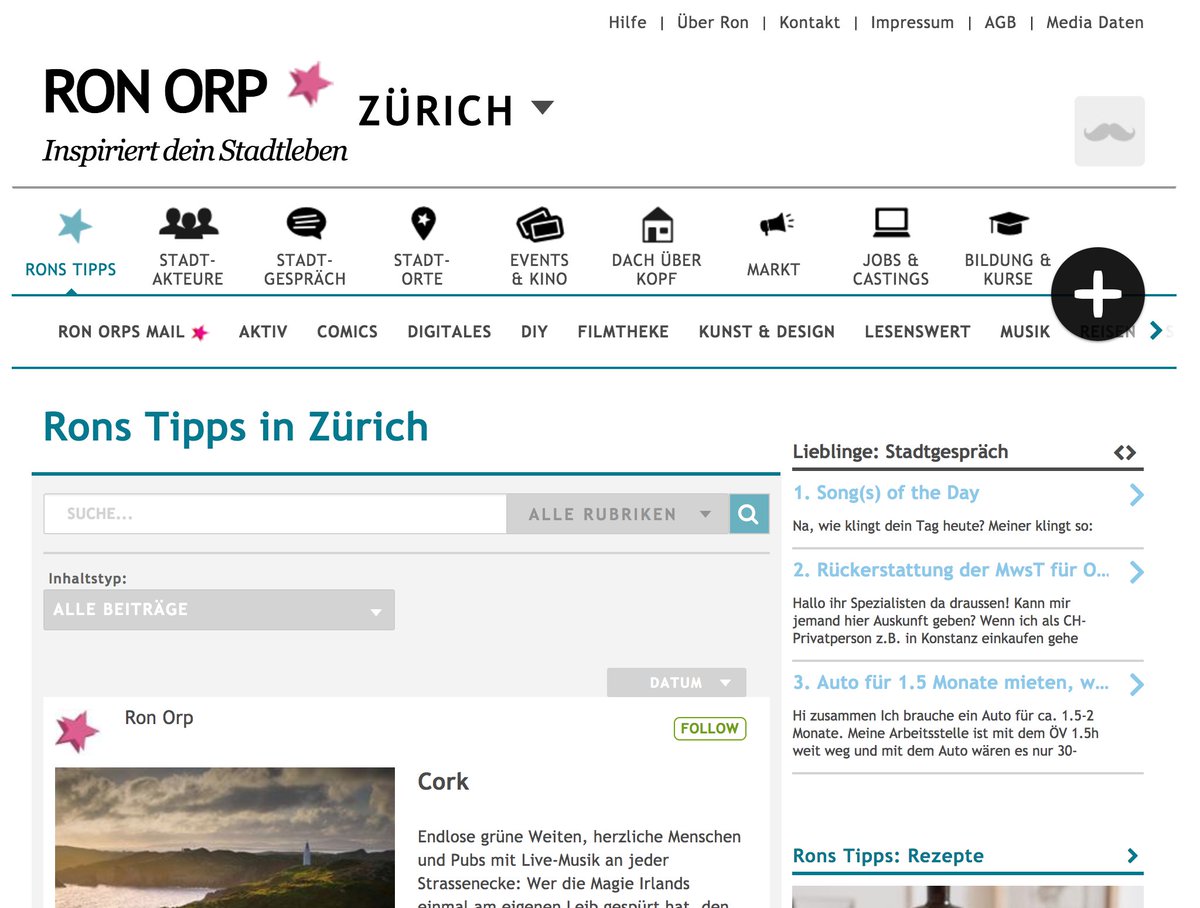The image size is (1200, 908).
Task: Open the Alle Rubriken dropdown
Action: 618,514
